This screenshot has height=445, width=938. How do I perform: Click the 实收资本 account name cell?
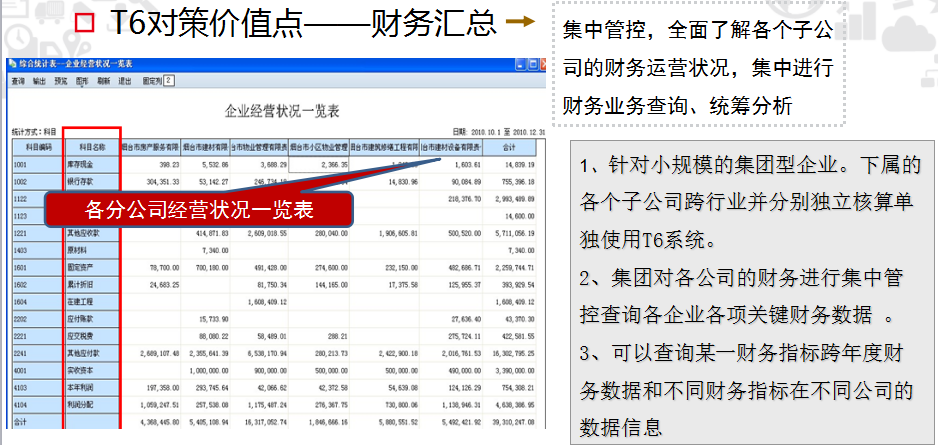pos(92,371)
